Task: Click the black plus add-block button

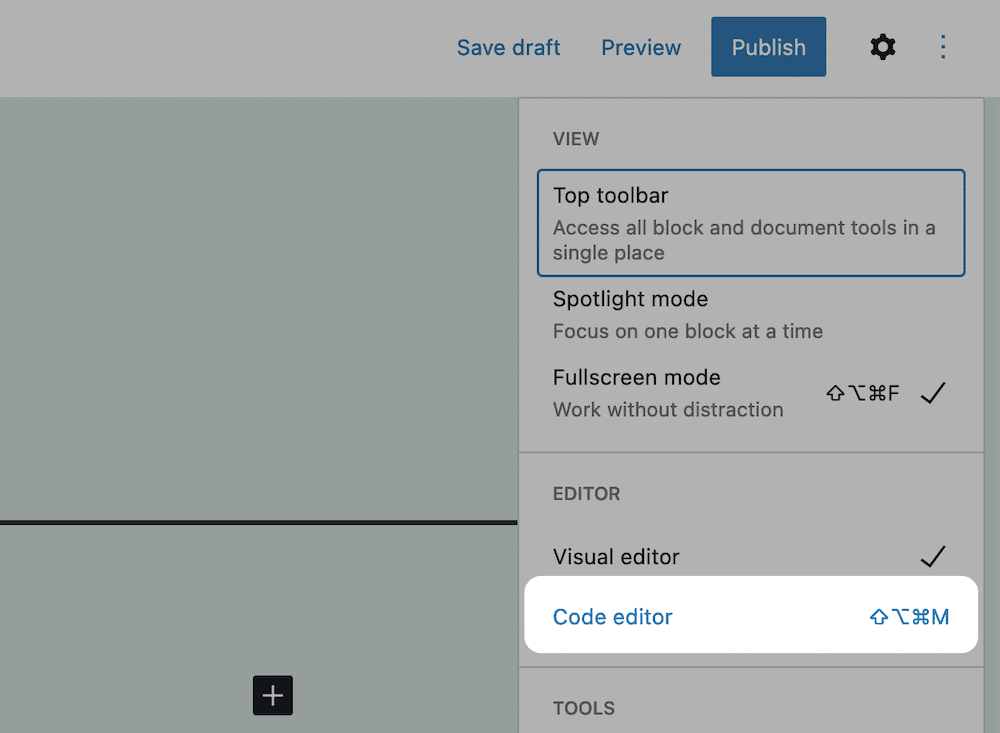Action: 272,695
